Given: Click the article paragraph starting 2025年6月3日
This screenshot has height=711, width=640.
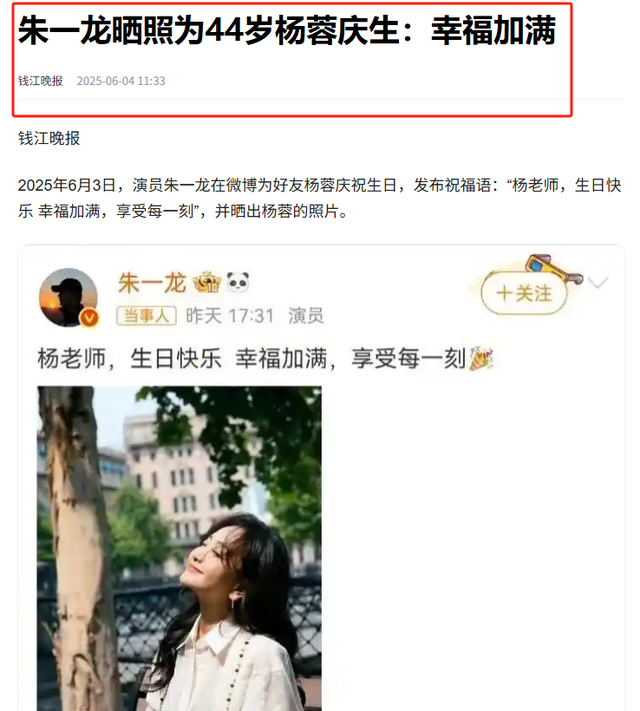Looking at the screenshot, I should pos(319,198).
